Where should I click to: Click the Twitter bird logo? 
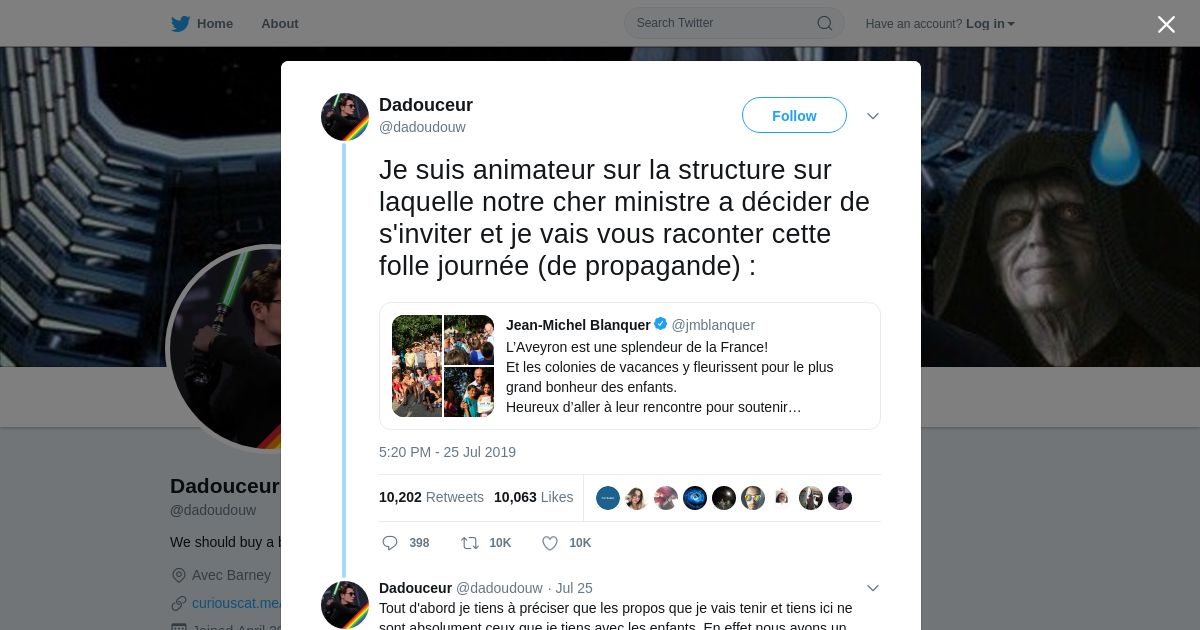pos(180,23)
